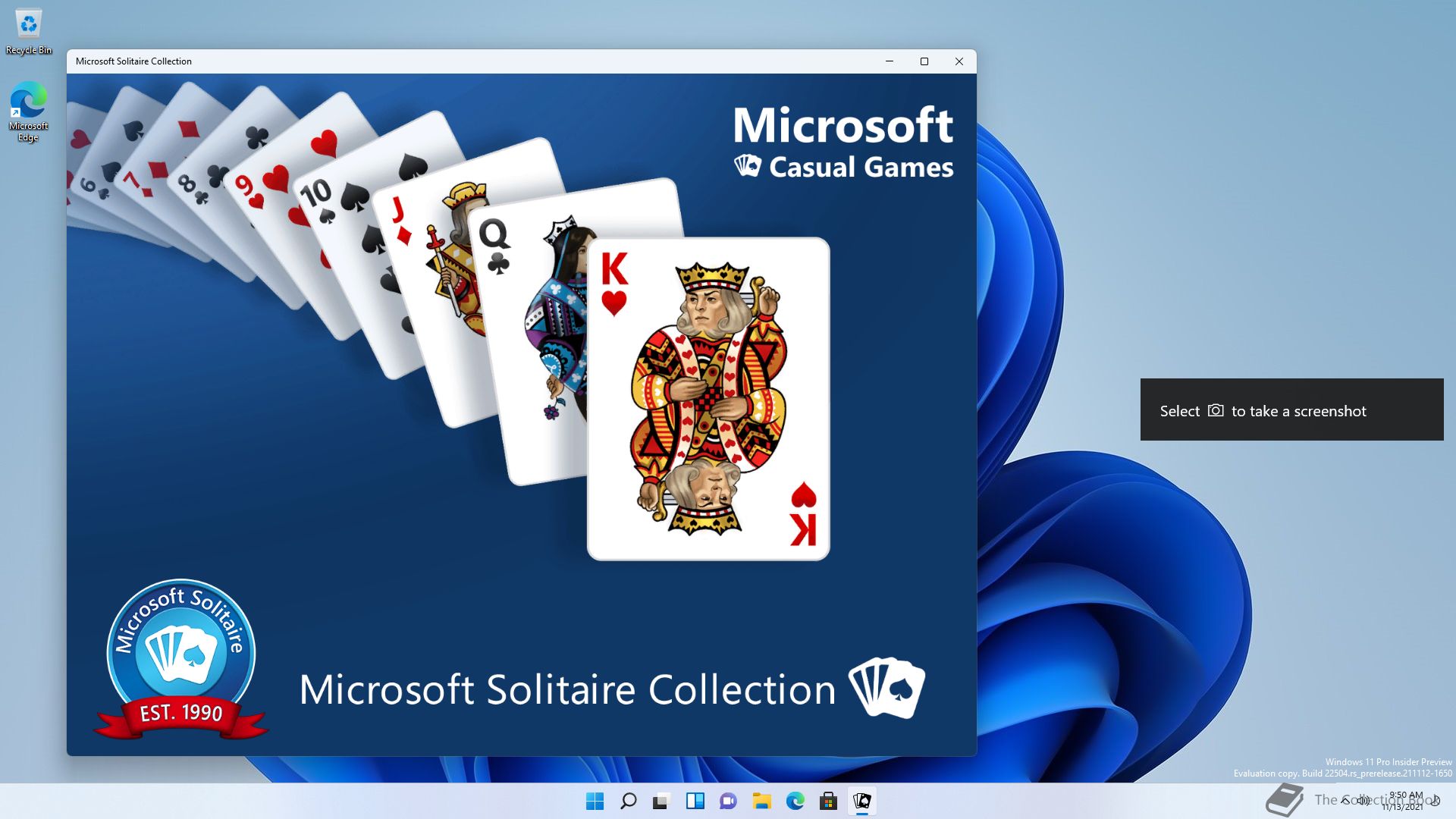The image size is (1456, 819).
Task: Open the clock and date flyout
Action: click(1404, 801)
